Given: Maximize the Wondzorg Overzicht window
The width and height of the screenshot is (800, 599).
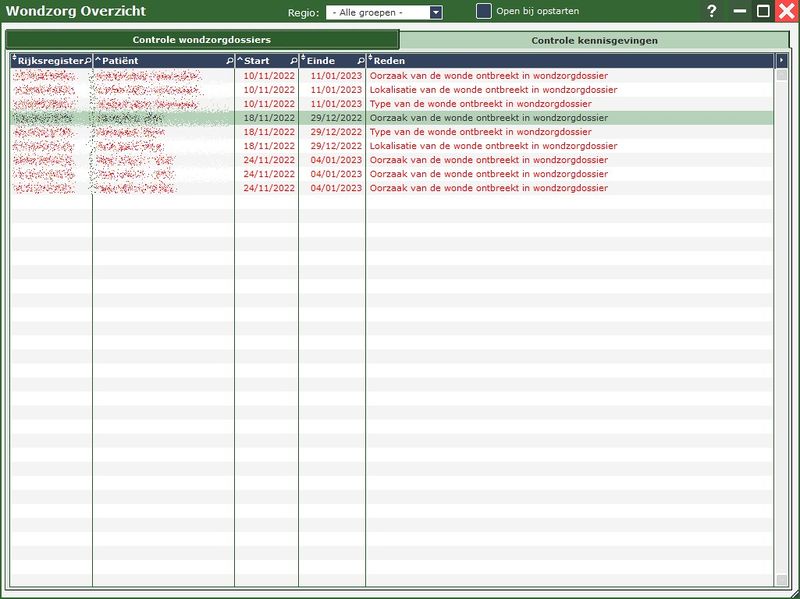Looking at the screenshot, I should (763, 11).
